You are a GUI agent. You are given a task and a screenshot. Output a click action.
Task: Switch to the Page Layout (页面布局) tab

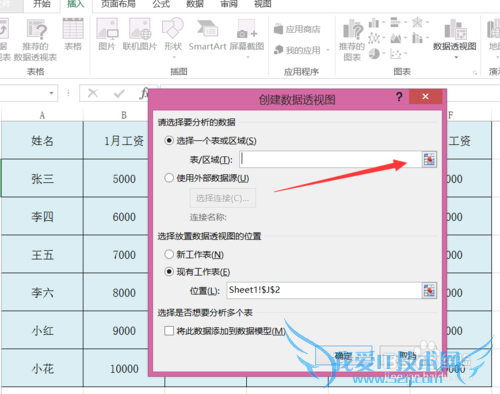(x=118, y=4)
